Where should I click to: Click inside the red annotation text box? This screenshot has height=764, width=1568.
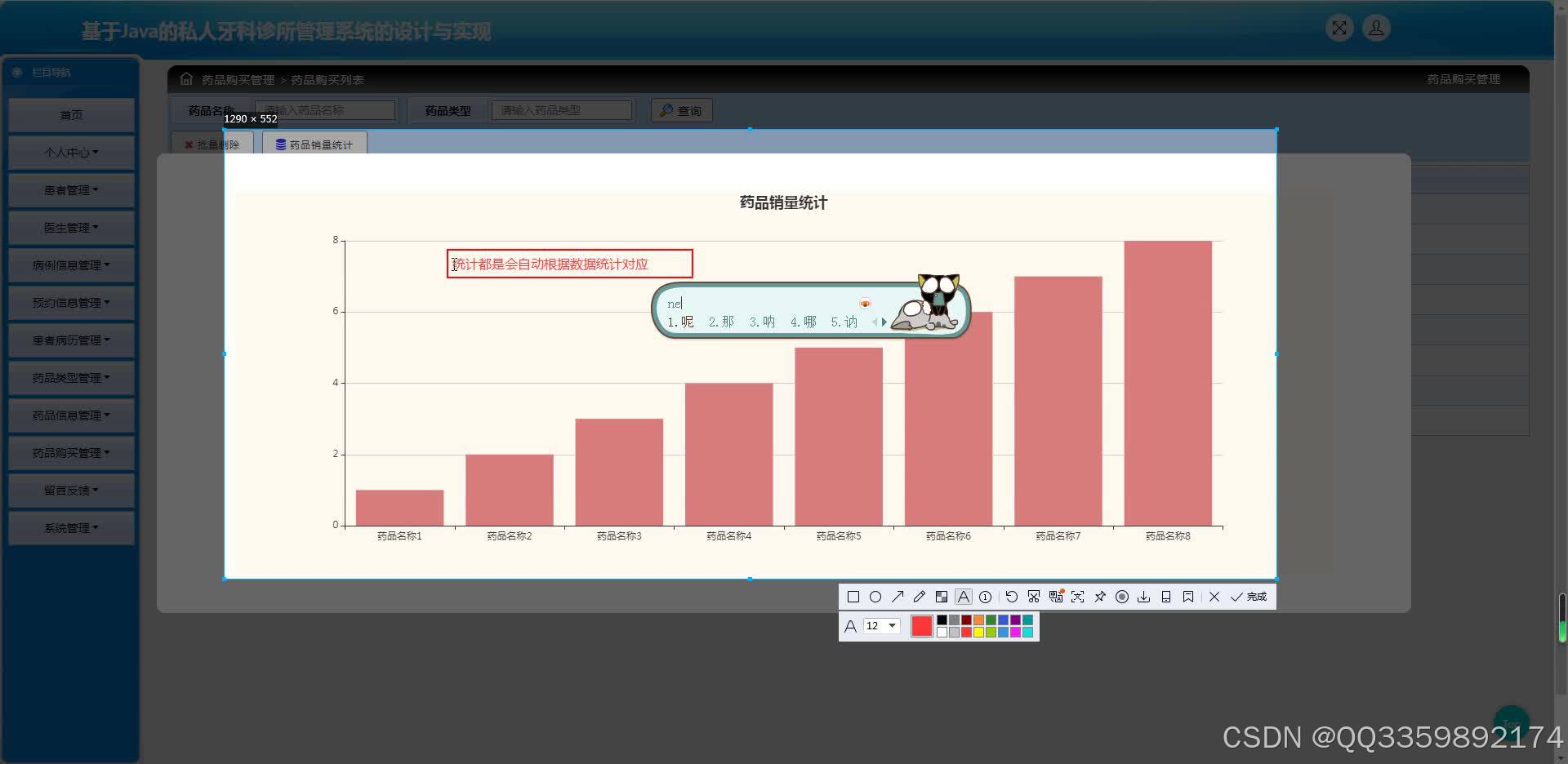click(x=570, y=264)
